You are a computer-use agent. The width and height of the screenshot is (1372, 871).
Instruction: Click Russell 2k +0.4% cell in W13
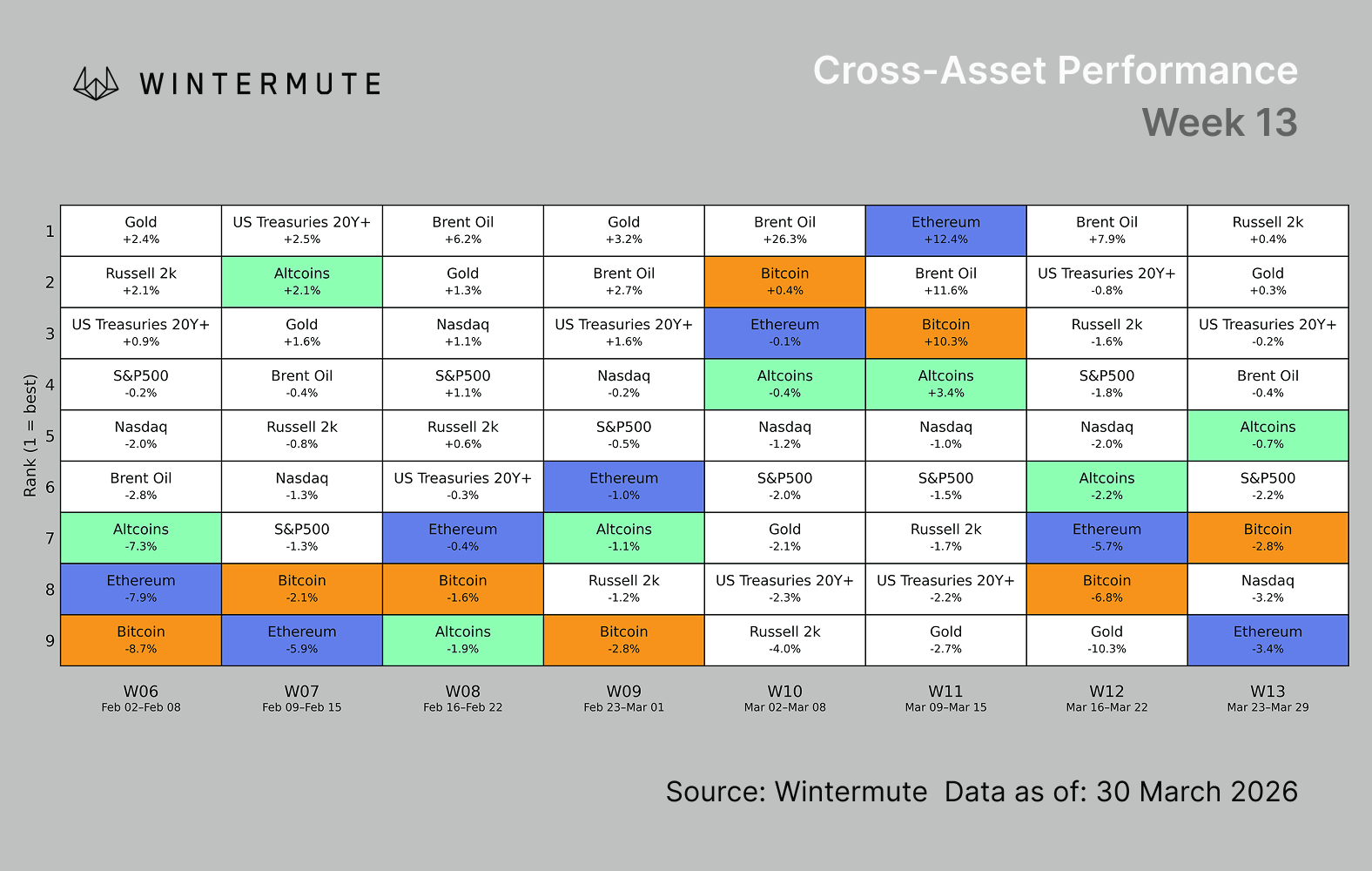pyautogui.click(x=1268, y=231)
